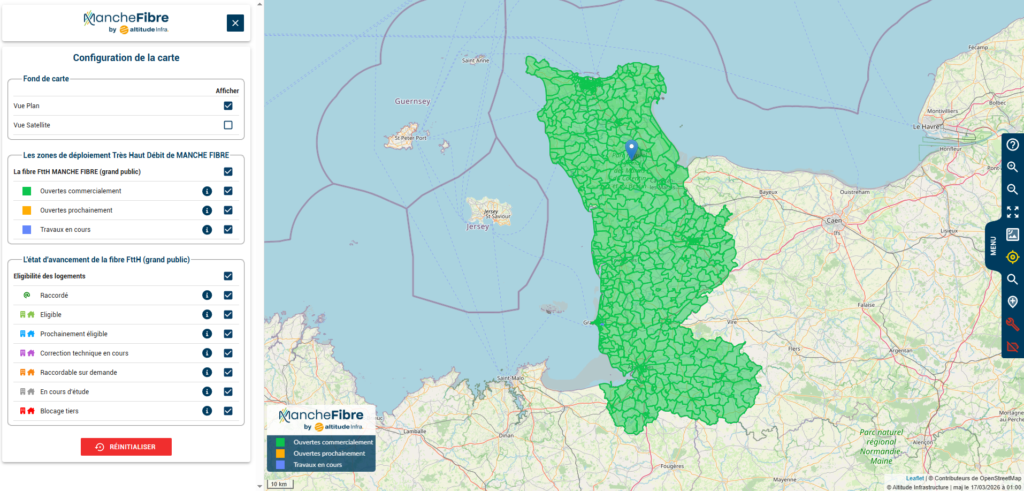Toggle the Travaux en cours layer checkbox
1024x491 pixels.
[228, 230]
